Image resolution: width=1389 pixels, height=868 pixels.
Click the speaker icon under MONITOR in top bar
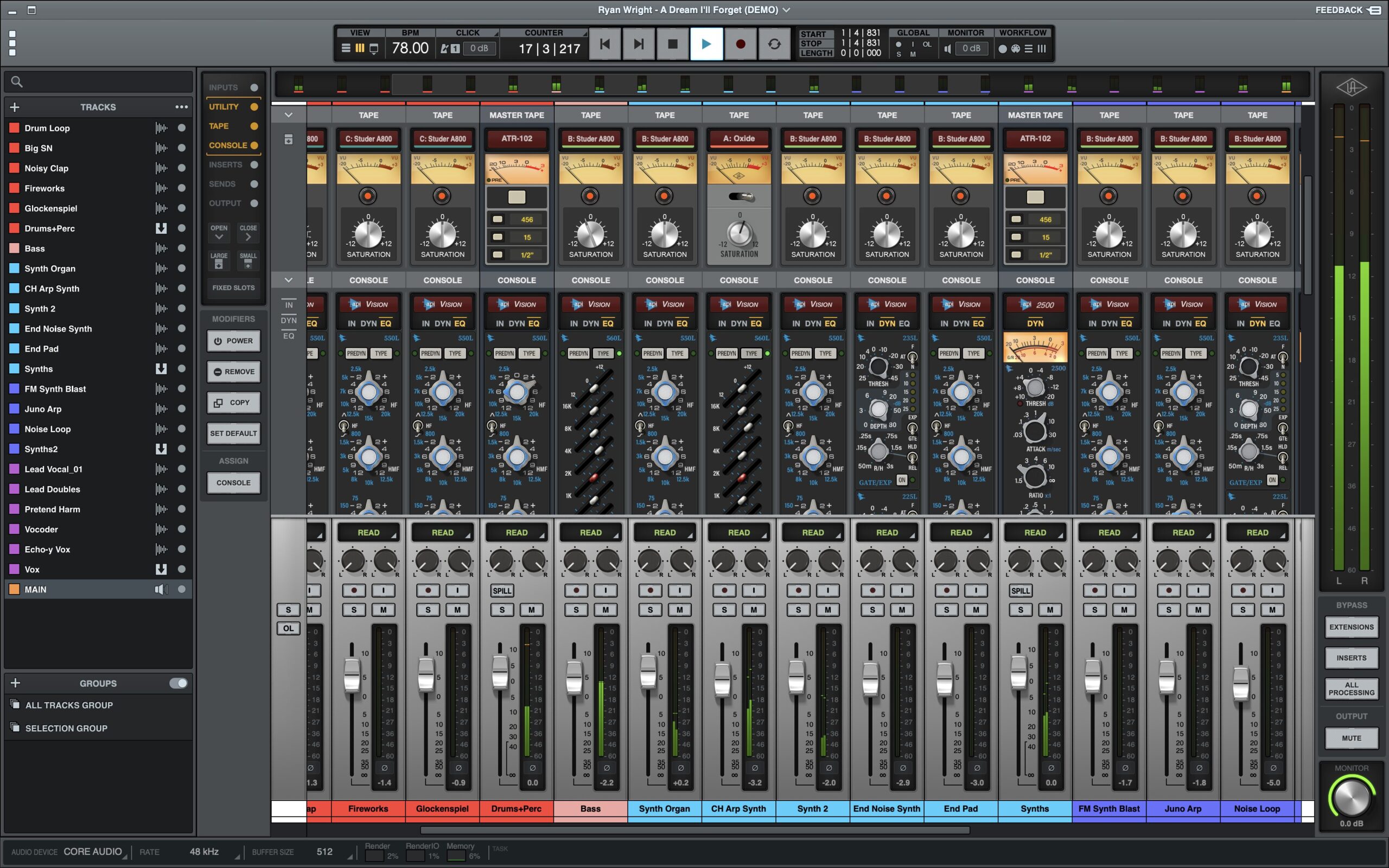coord(948,49)
